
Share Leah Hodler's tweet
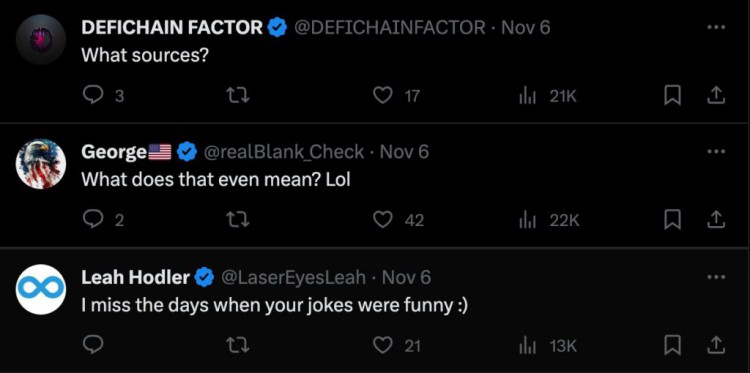point(716,345)
